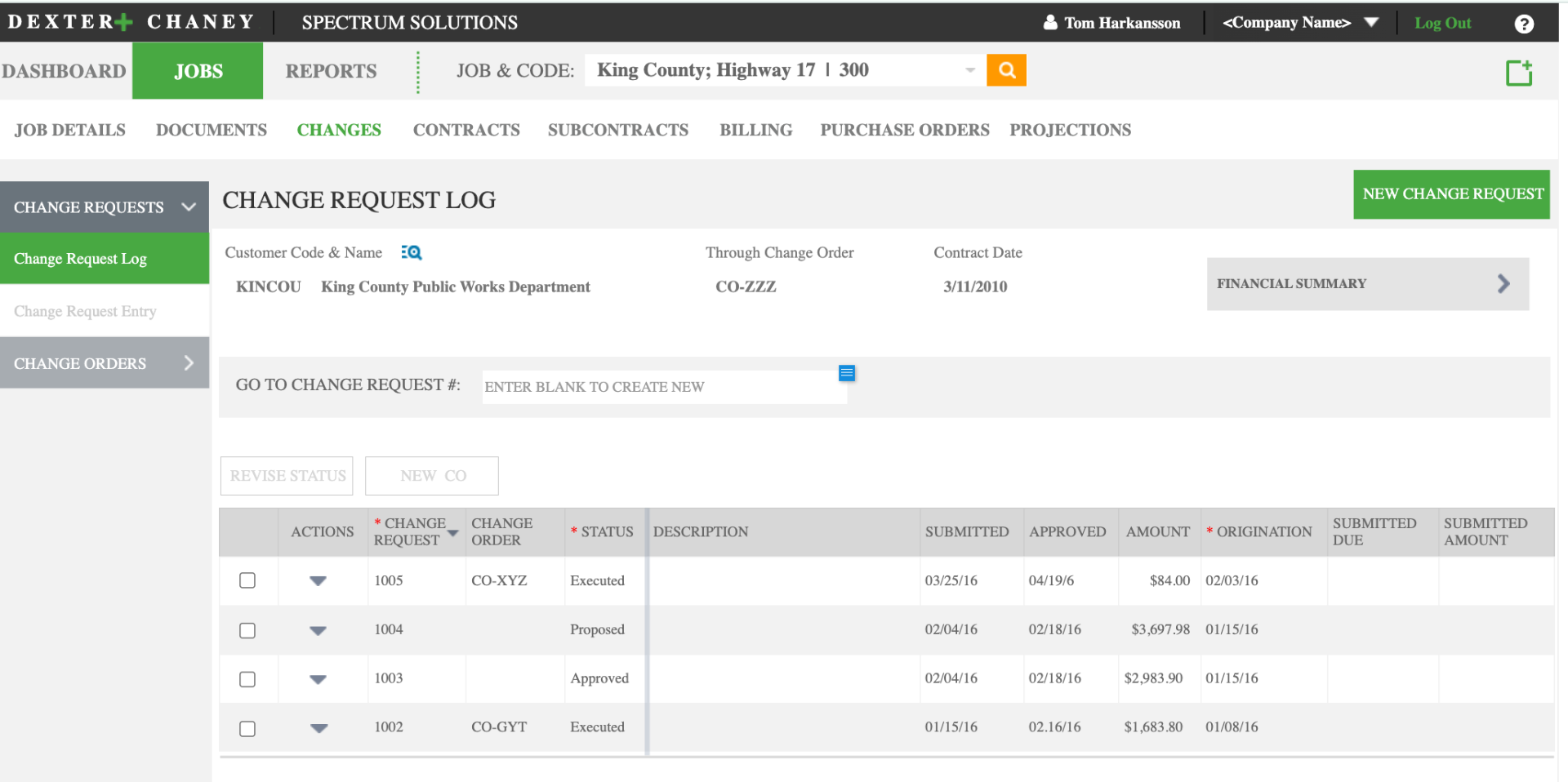The image size is (1568, 782).
Task: Select checkbox for change request 1005
Action: point(247,580)
